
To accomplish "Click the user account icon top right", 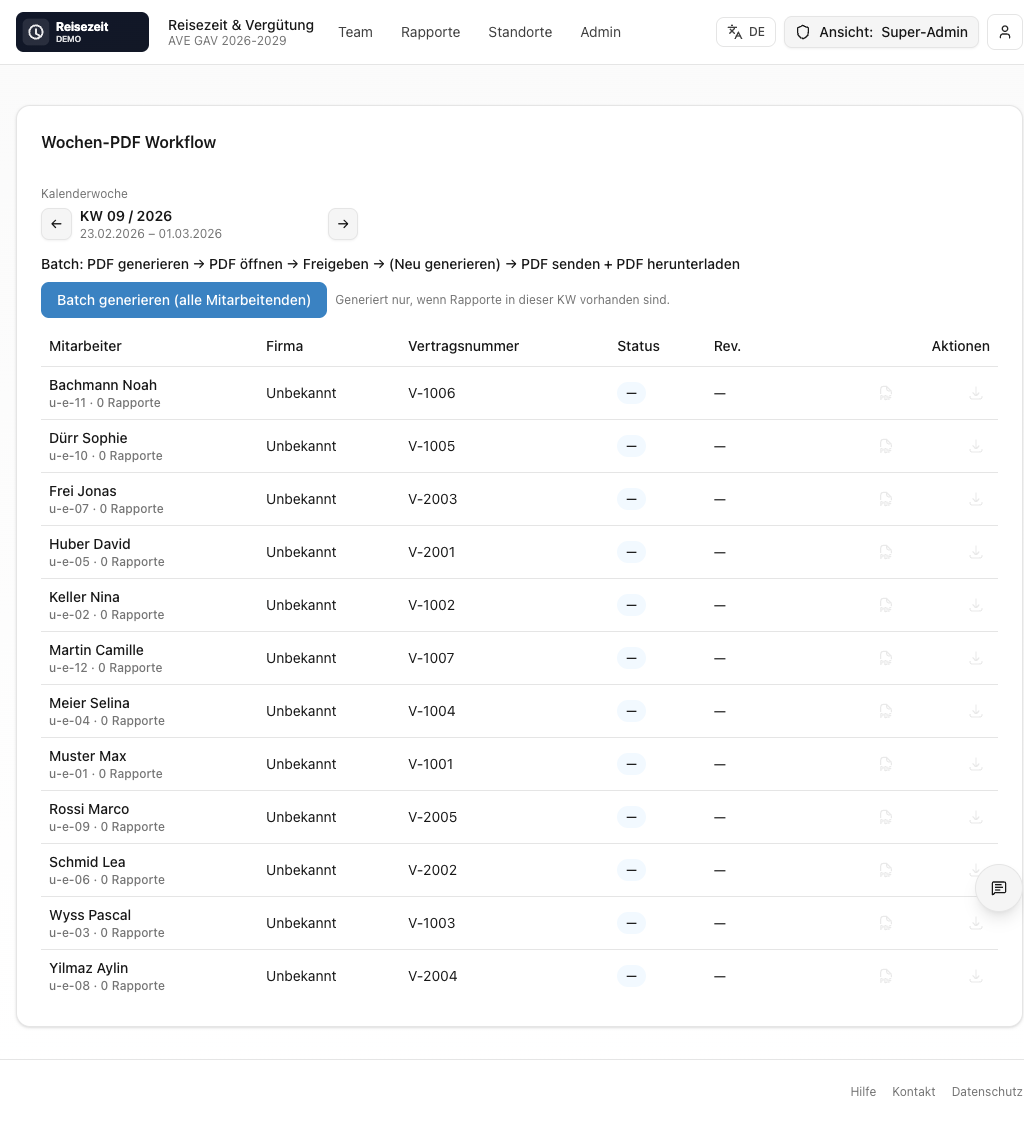I will pyautogui.click(x=1005, y=32).
